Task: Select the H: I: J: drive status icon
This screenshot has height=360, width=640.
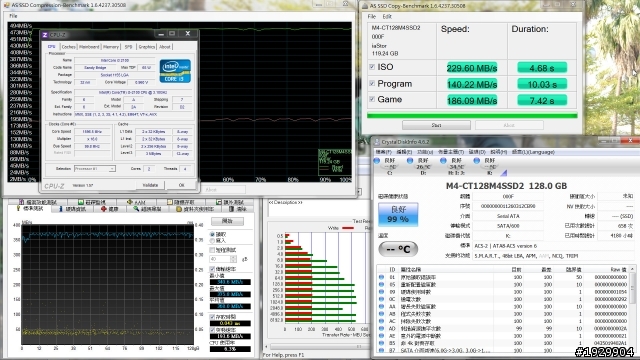Action: click(x=443, y=161)
